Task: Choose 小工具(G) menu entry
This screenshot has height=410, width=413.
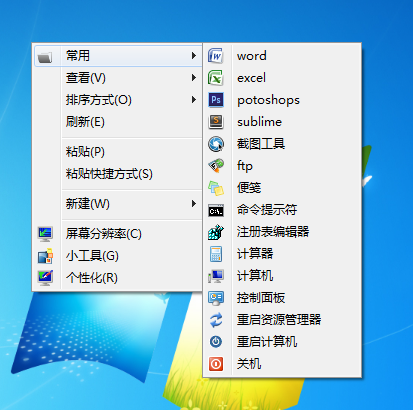Action: [x=118, y=256]
